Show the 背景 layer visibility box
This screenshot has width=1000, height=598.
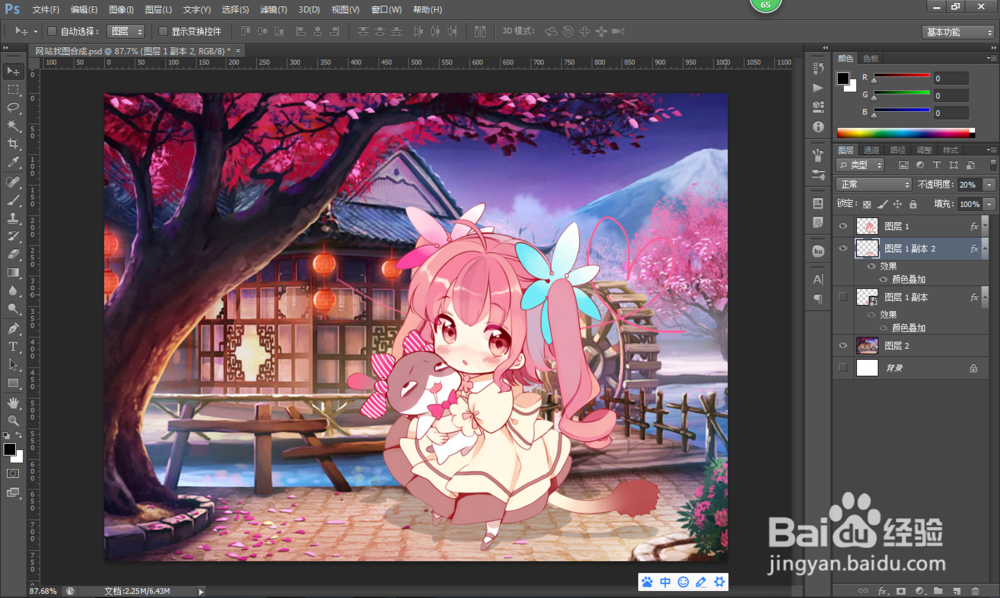(x=843, y=368)
